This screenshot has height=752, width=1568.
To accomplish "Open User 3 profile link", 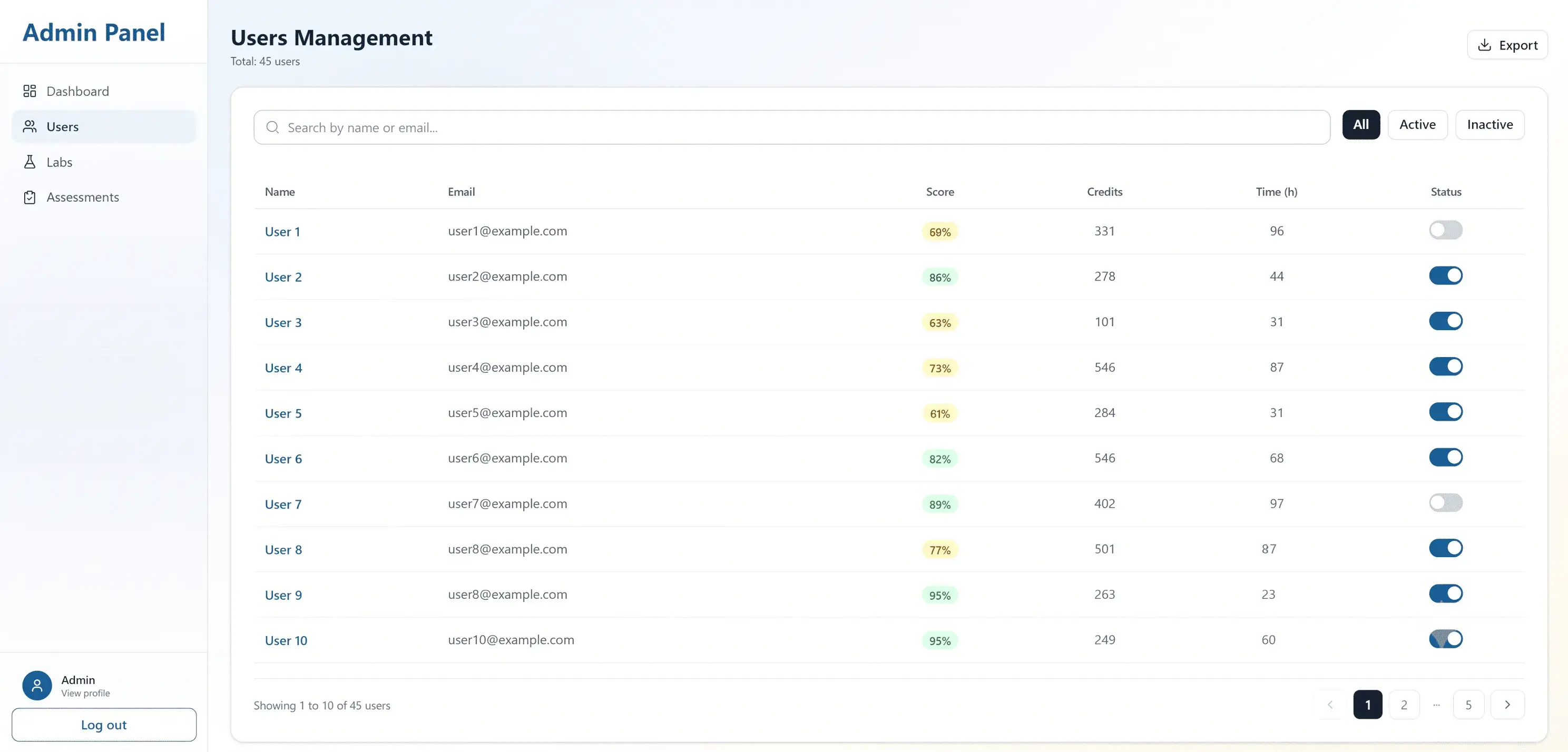I will tap(283, 322).
